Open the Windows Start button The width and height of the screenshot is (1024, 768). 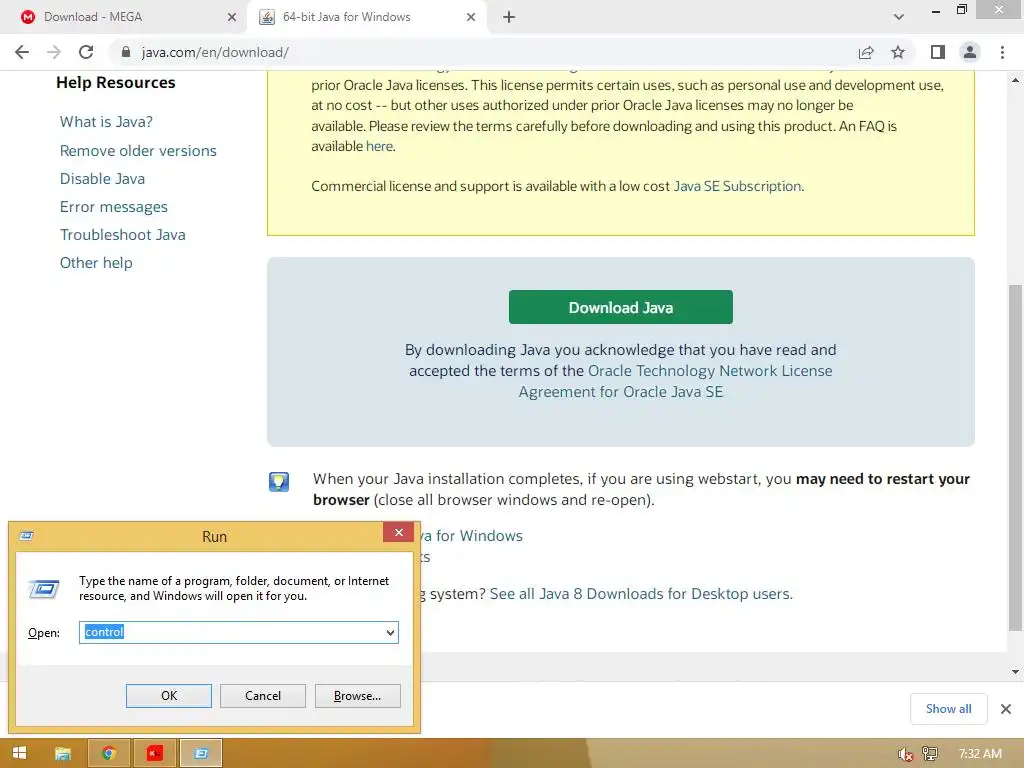(x=20, y=753)
